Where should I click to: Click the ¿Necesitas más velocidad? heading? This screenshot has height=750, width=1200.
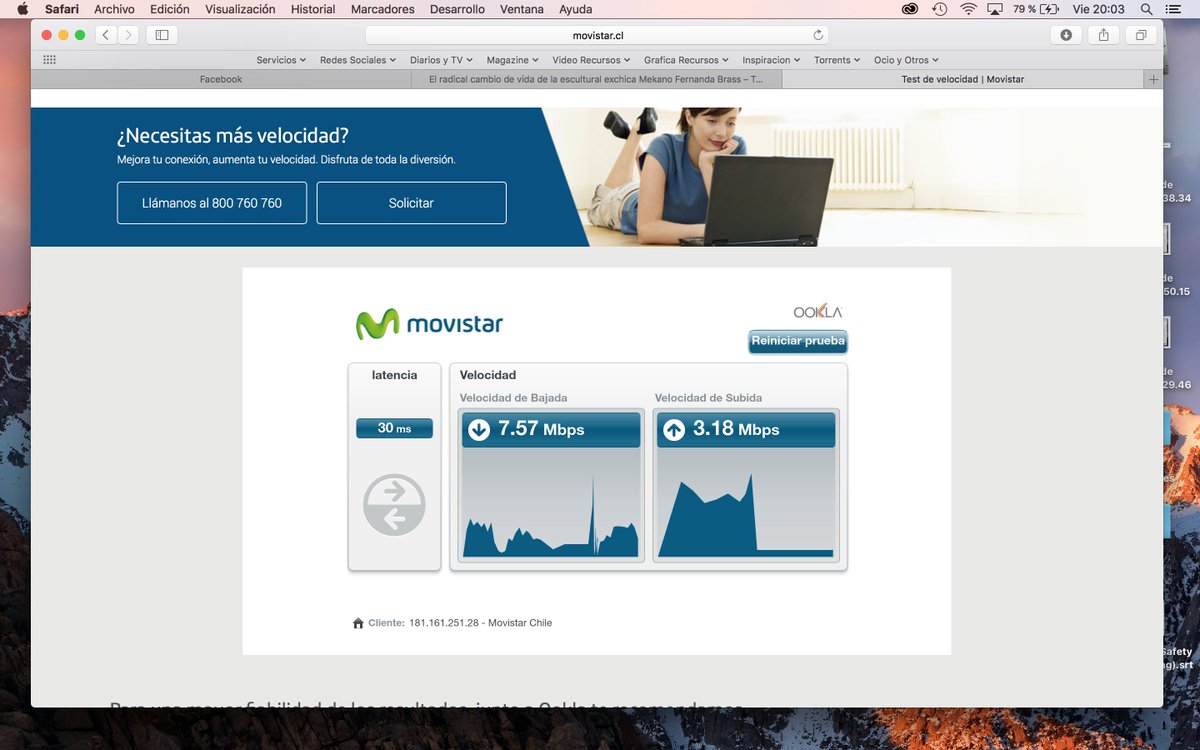click(x=233, y=136)
